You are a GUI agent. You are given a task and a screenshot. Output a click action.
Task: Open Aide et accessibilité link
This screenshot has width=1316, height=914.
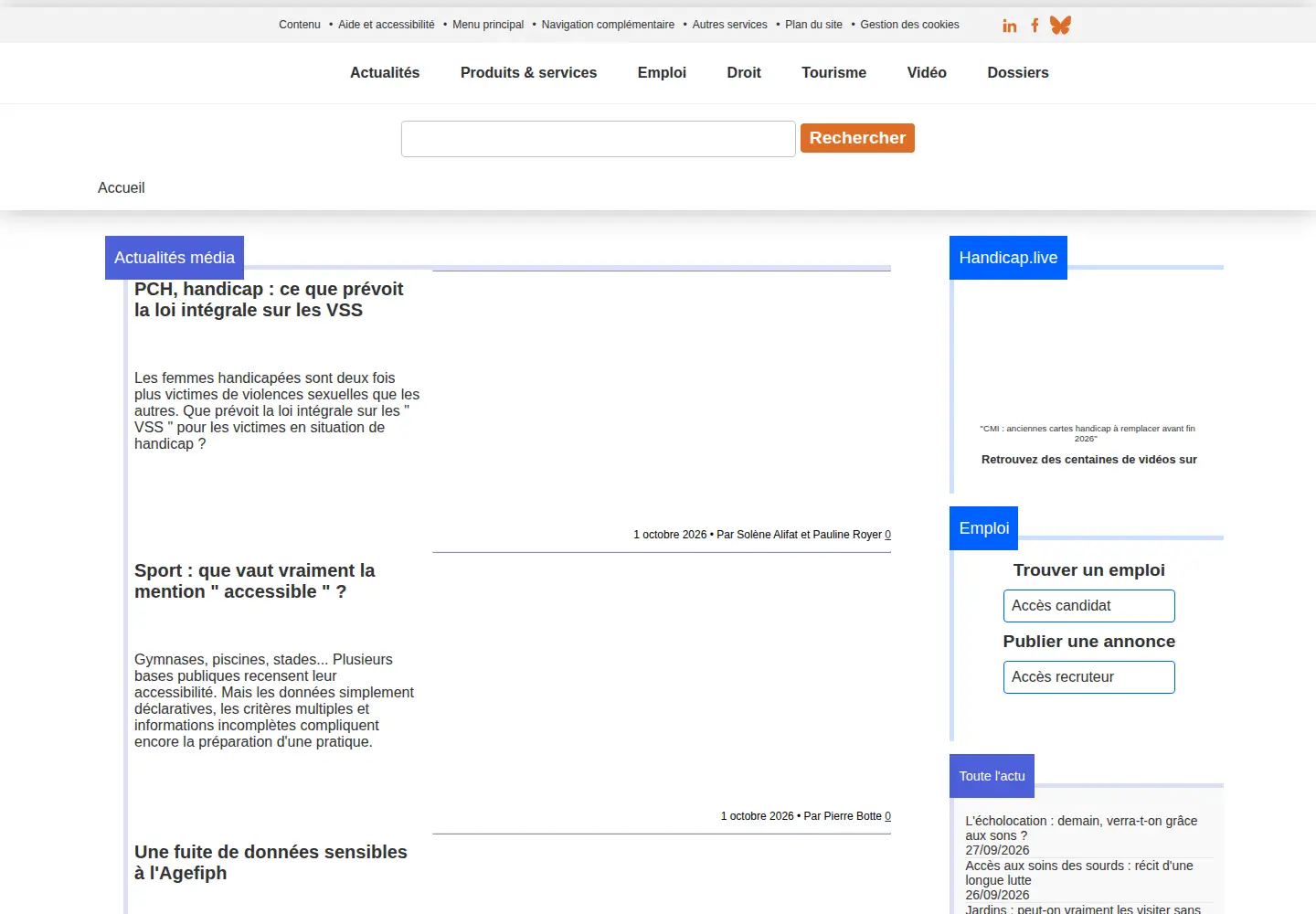coord(387,25)
